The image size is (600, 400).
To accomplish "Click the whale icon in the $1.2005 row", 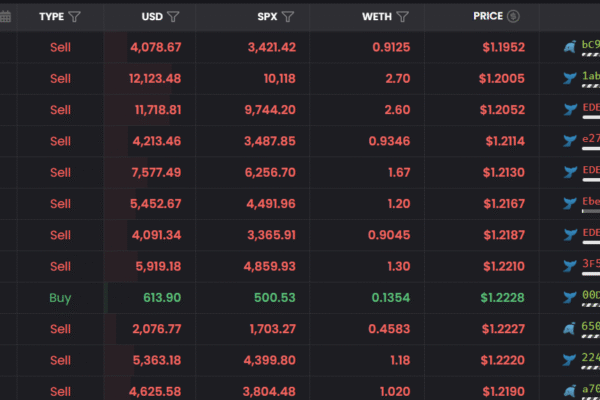I will pyautogui.click(x=570, y=77).
